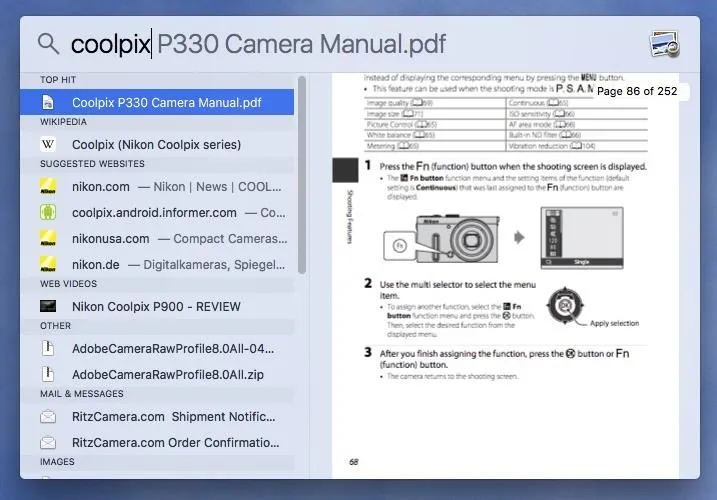Click the green Android icon
717x500 pixels.
[48, 213]
